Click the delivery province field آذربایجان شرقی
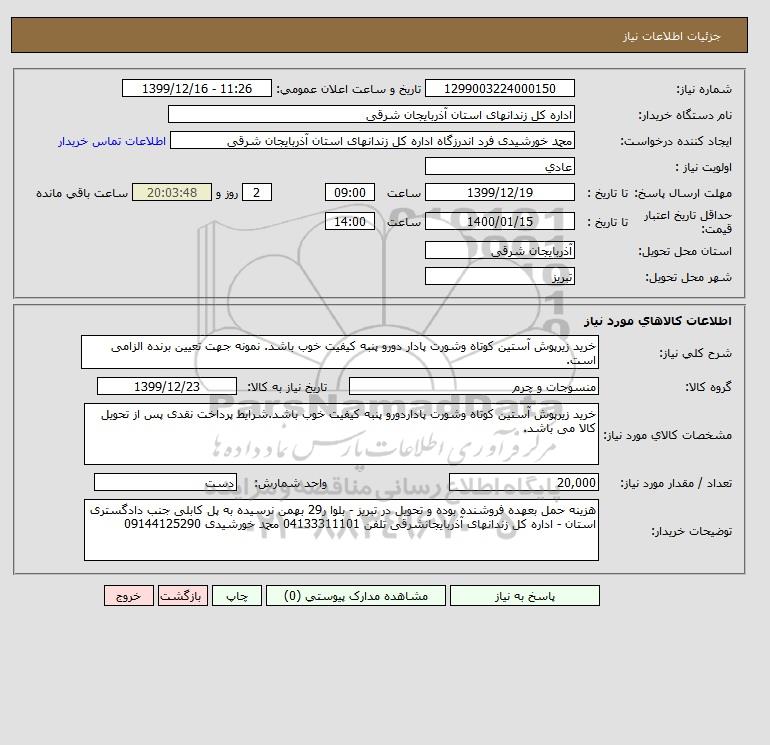The height and width of the screenshot is (745, 770). point(499,250)
